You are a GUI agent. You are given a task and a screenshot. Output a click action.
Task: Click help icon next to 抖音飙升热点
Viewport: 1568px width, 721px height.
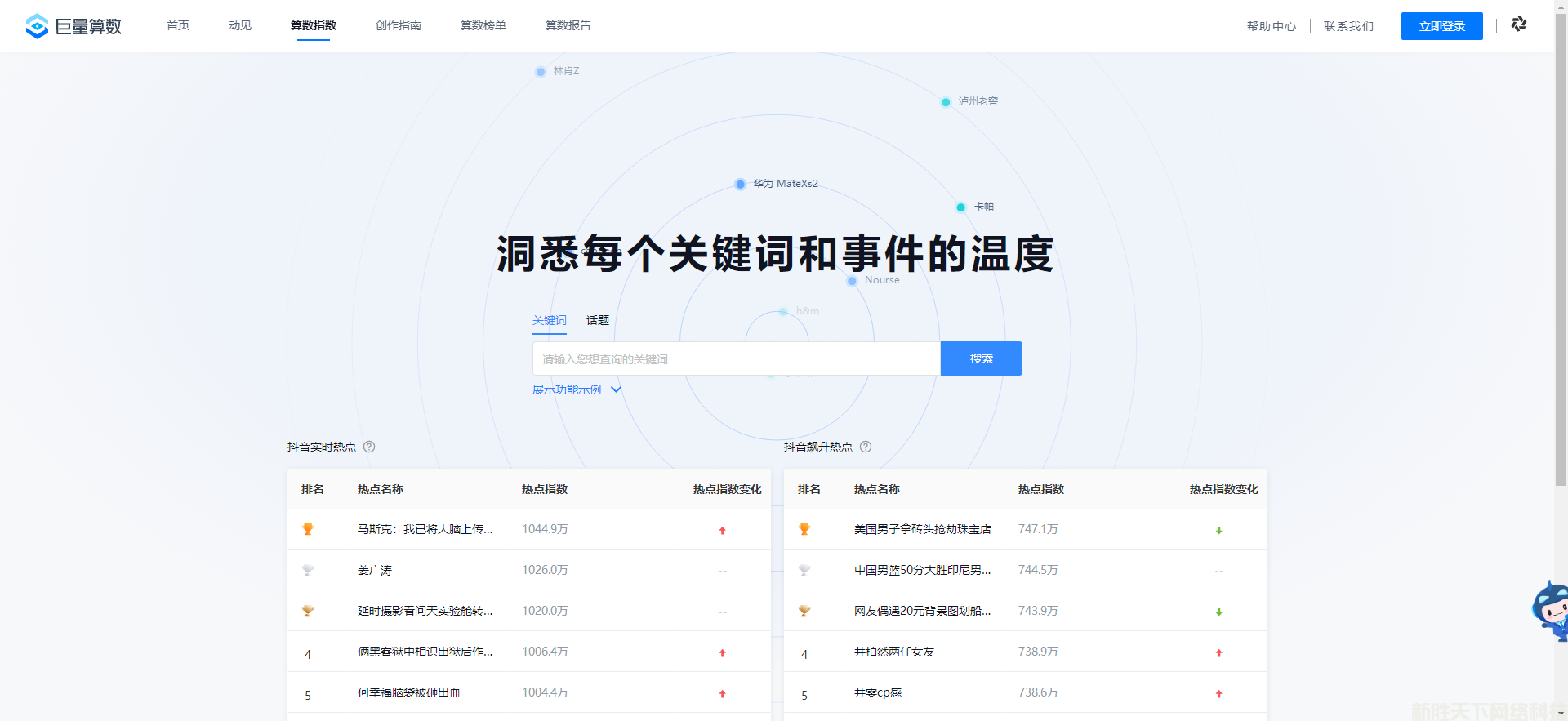pyautogui.click(x=866, y=447)
